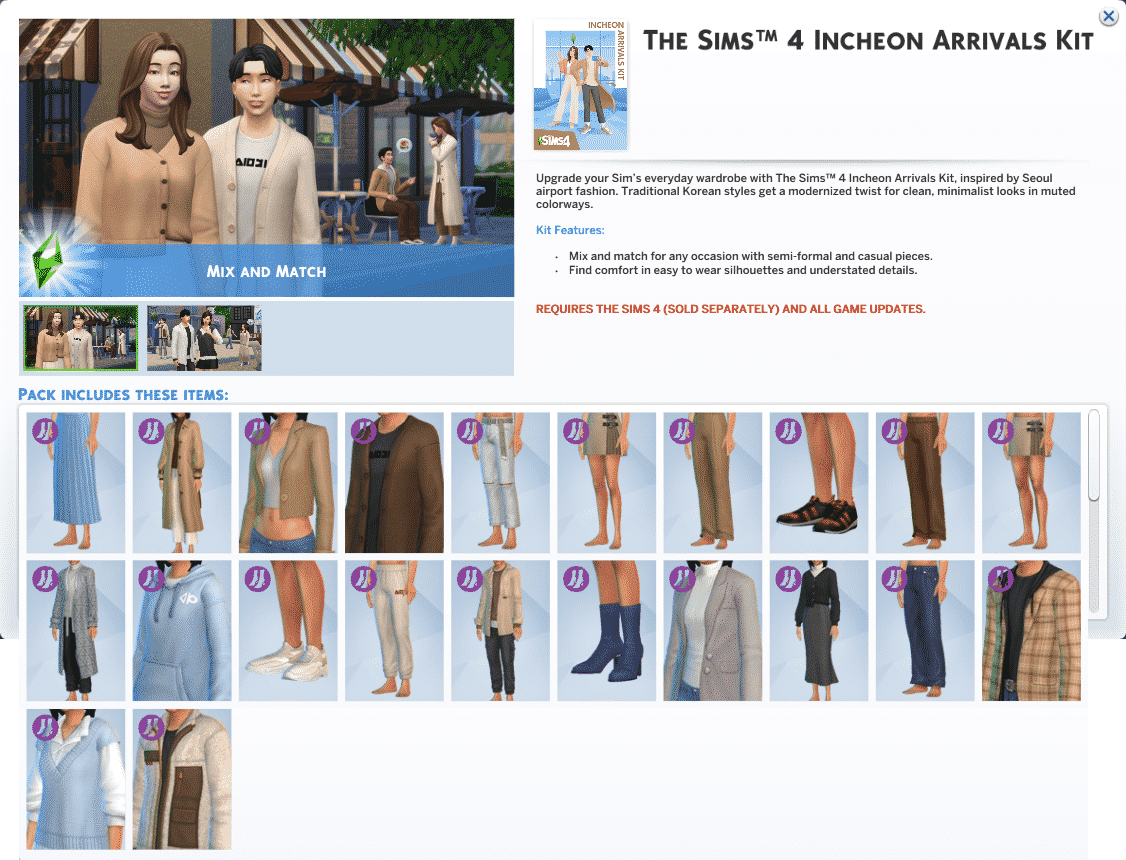1126x860 pixels.
Task: Click the purple category badge on sweater vest
Action: (45, 727)
